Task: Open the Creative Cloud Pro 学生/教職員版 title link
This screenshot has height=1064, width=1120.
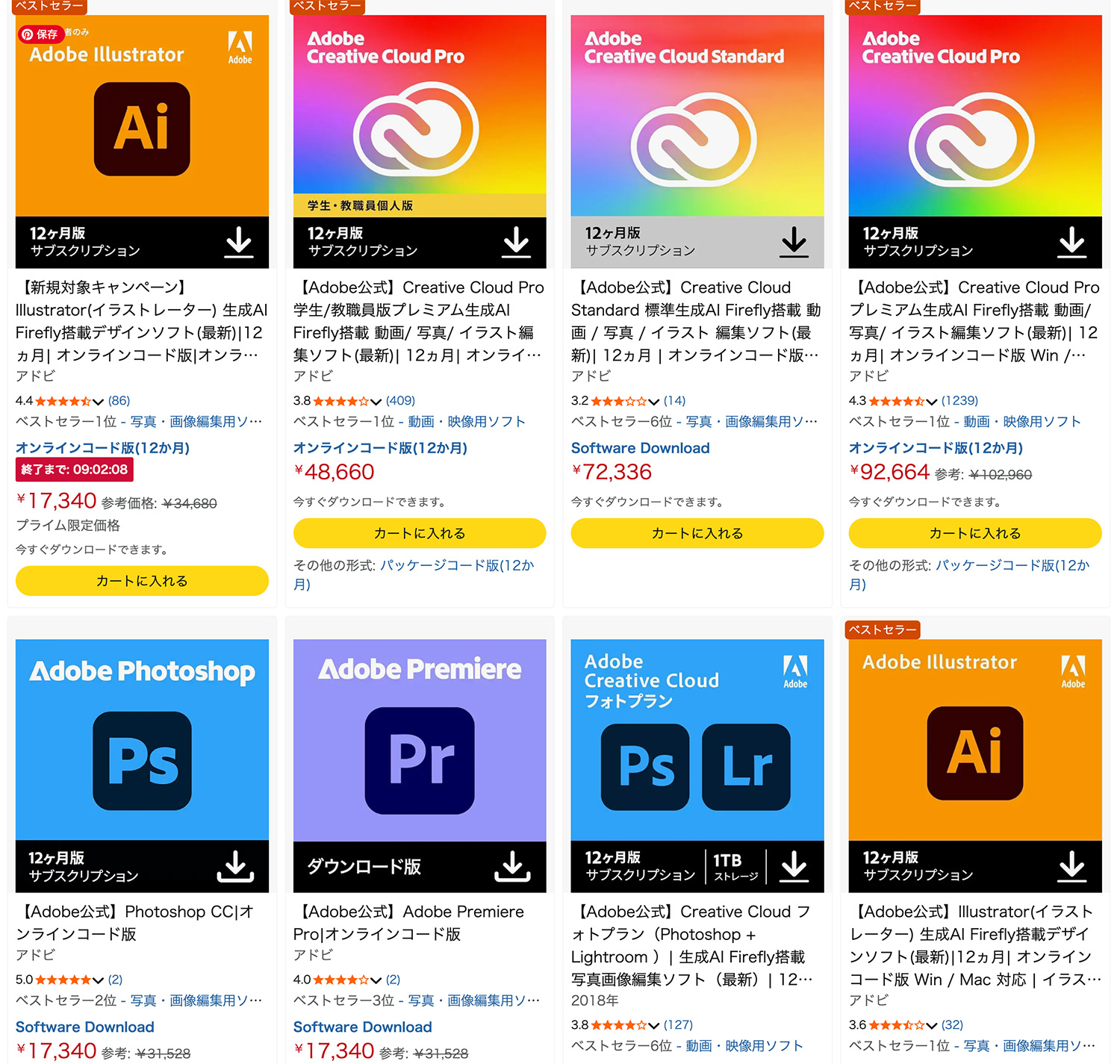Action: [420, 321]
